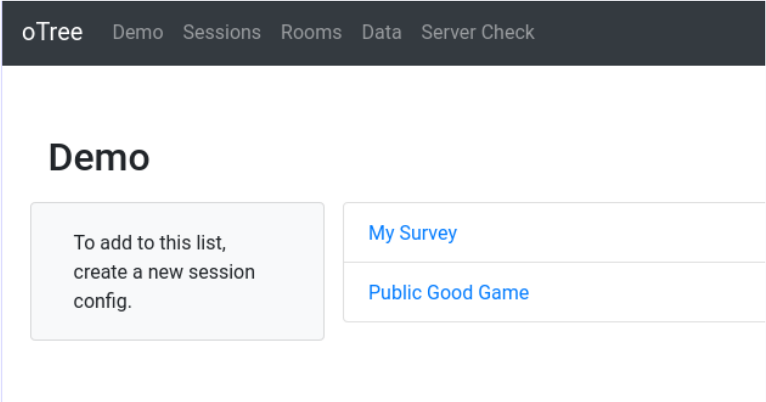Open the Demo navbar item

(x=138, y=32)
